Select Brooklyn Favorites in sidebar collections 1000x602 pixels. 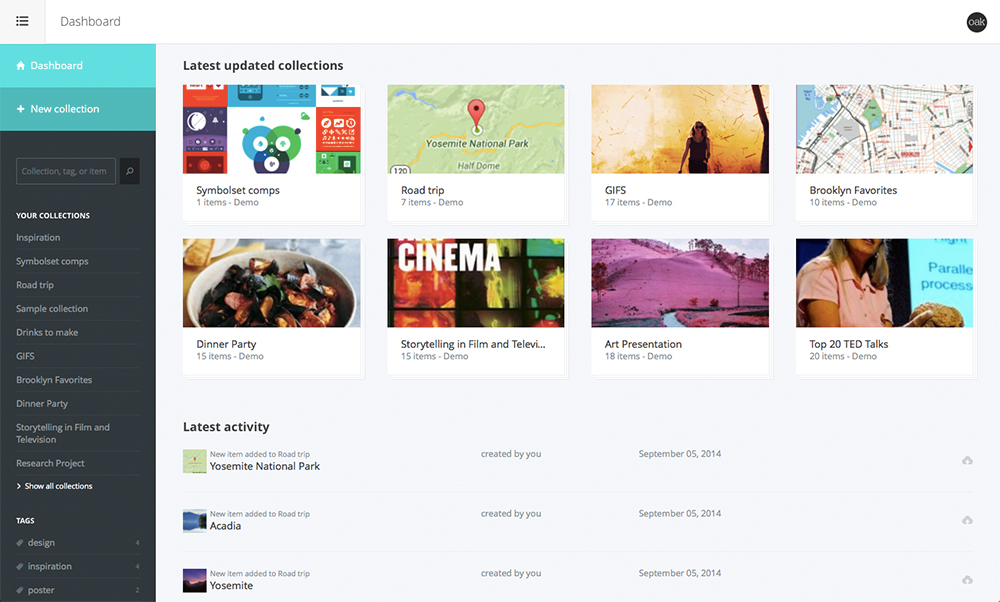(54, 380)
